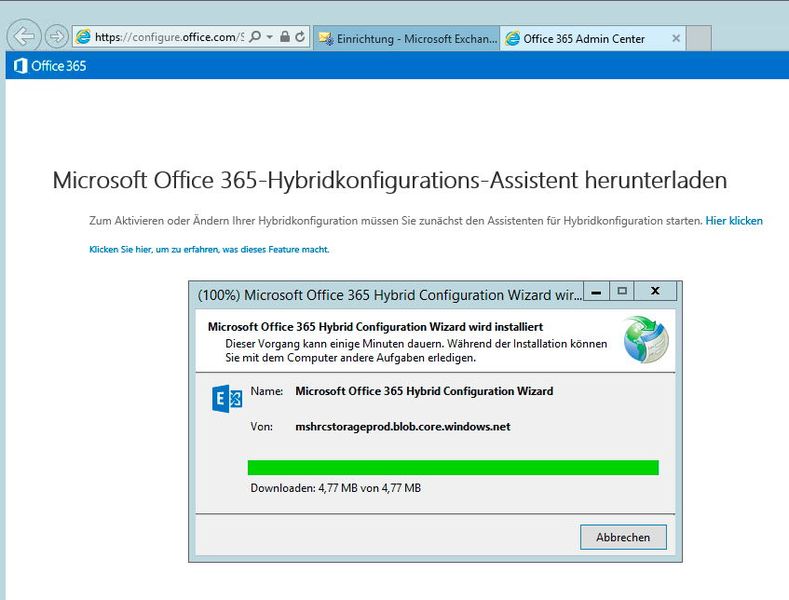The height and width of the screenshot is (600, 789).
Task: Click the security lock icon
Action: [285, 37]
